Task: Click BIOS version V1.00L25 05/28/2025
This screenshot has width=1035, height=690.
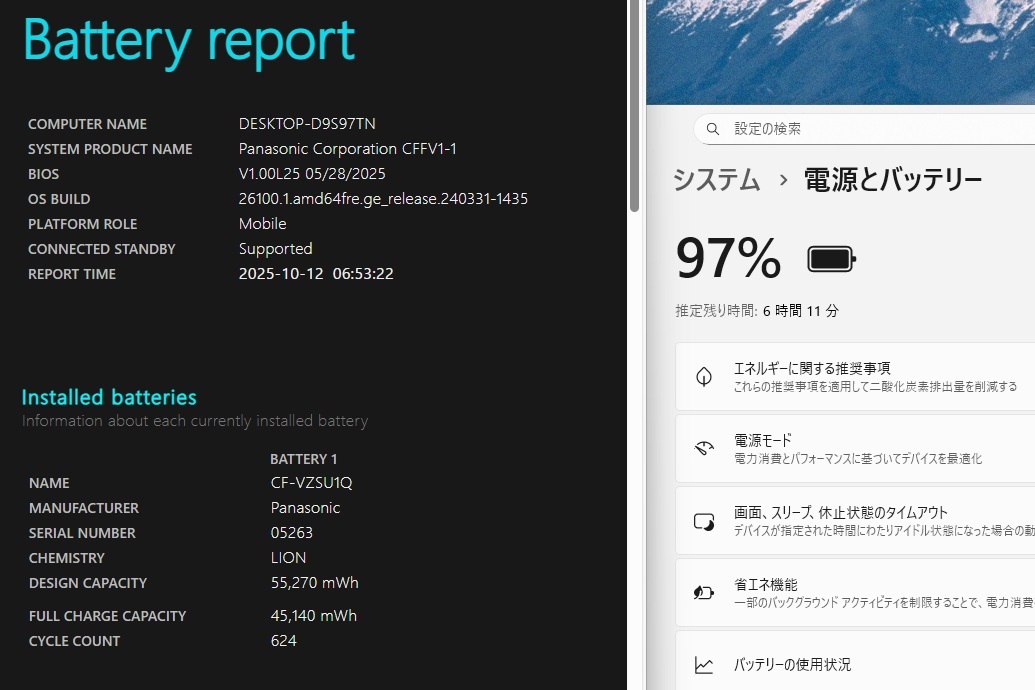Action: pyautogui.click(x=312, y=174)
